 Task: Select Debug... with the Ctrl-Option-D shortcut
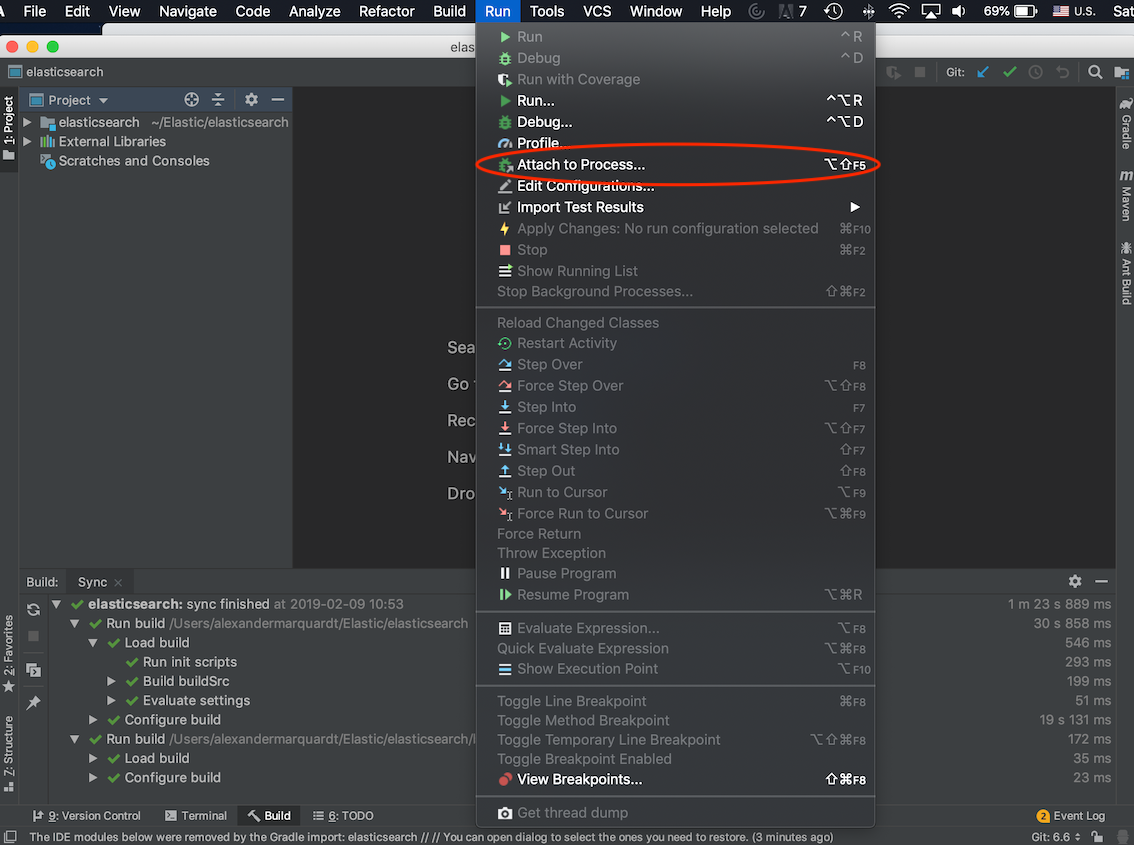click(x=675, y=122)
